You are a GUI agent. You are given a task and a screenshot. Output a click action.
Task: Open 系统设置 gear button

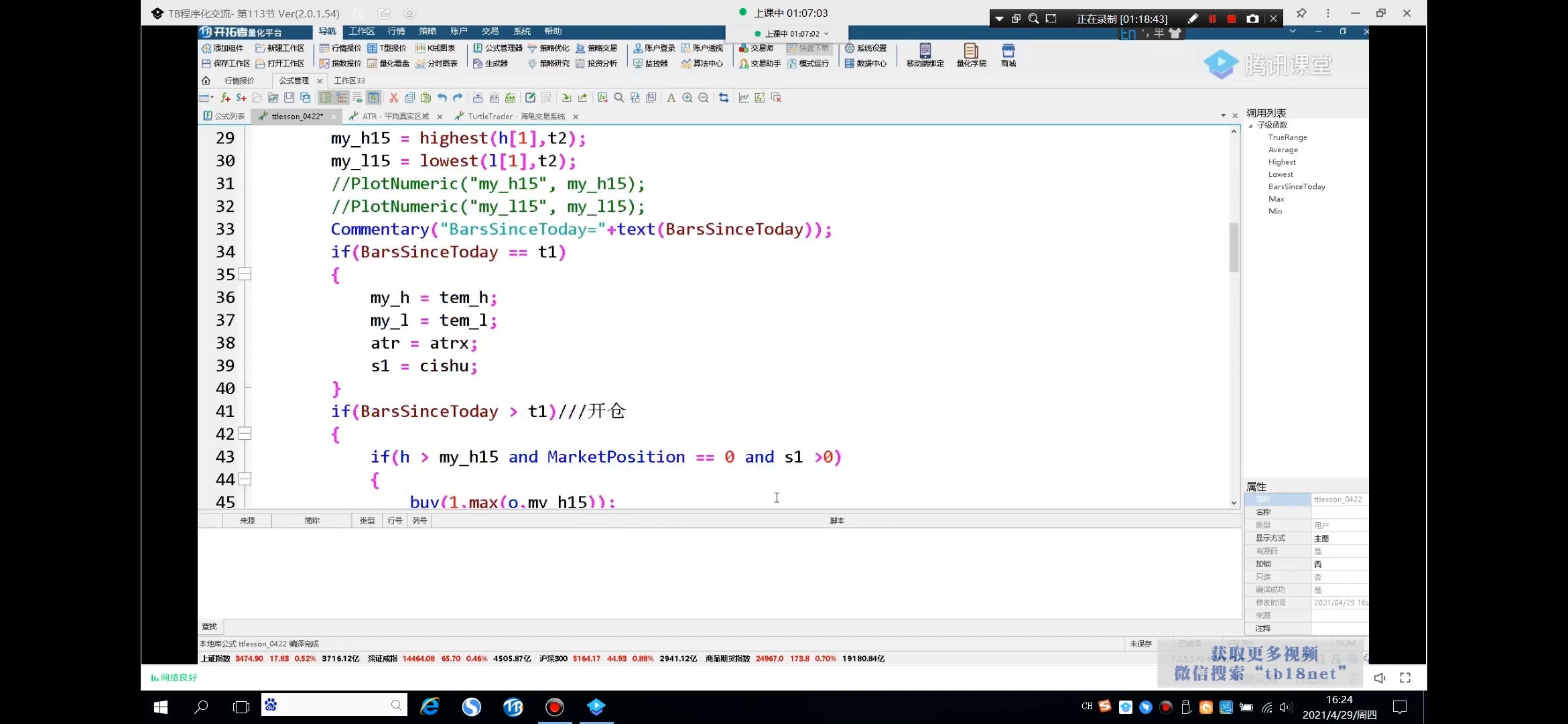[x=865, y=48]
